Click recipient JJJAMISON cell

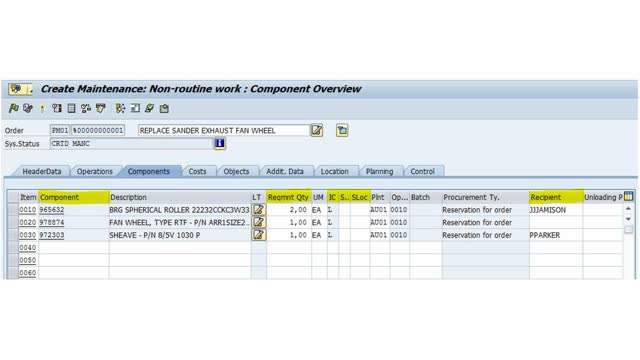[x=556, y=210]
